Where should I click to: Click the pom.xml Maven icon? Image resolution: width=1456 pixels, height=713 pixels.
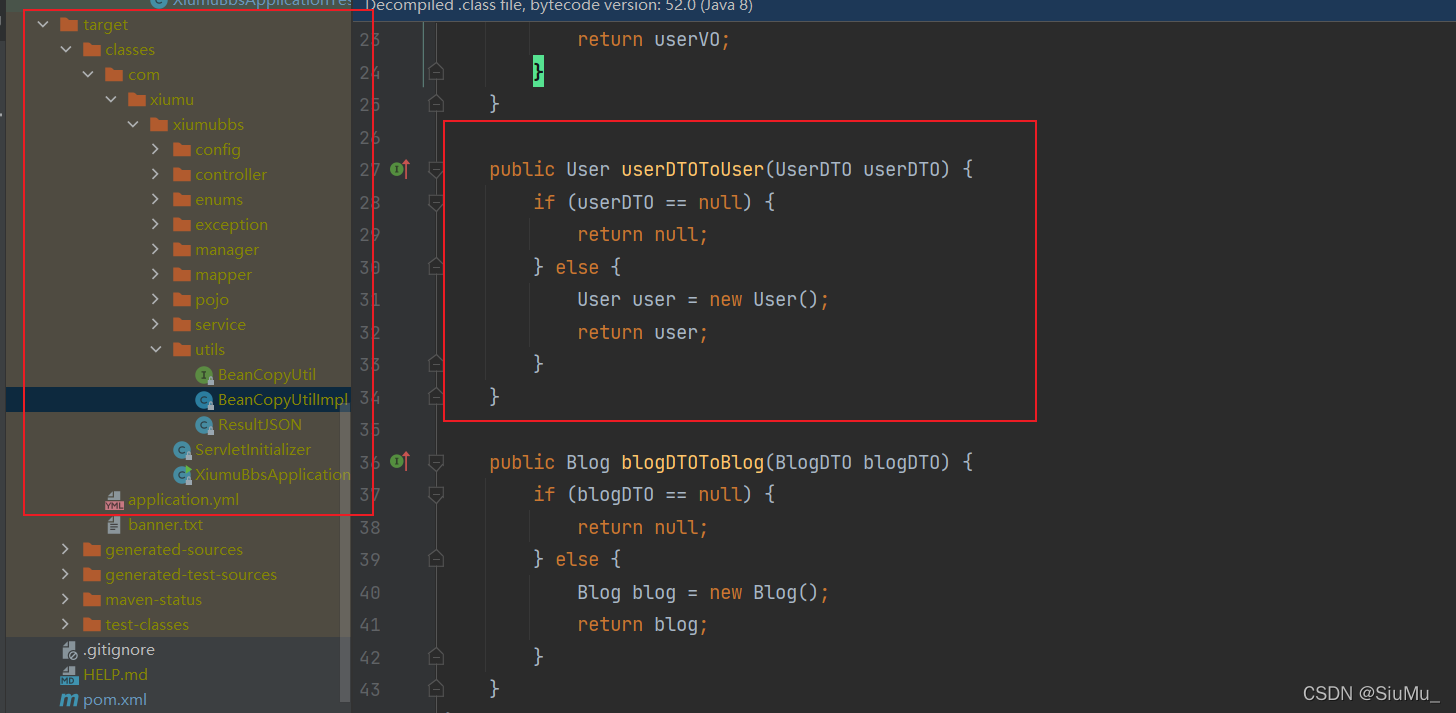point(69,700)
